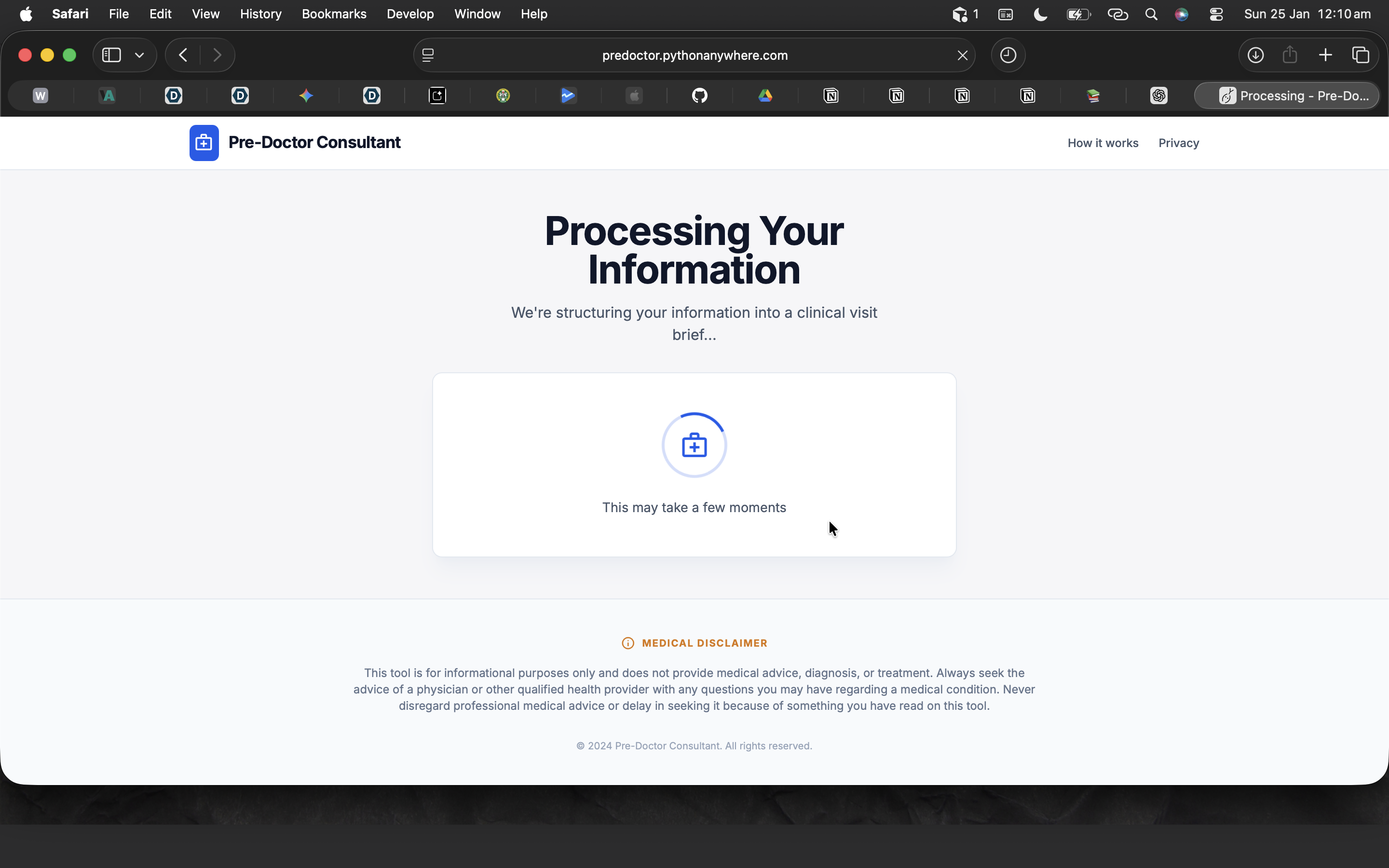This screenshot has height=868, width=1389.
Task: Click the page settings icon in address bar
Action: point(428,55)
